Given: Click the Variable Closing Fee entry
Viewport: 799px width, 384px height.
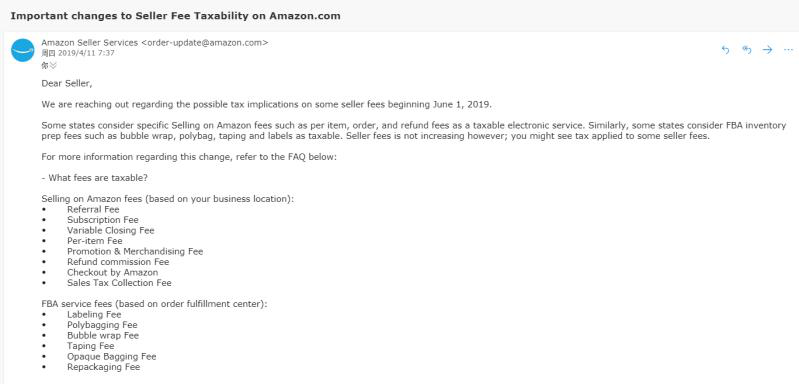Looking at the screenshot, I should (111, 230).
